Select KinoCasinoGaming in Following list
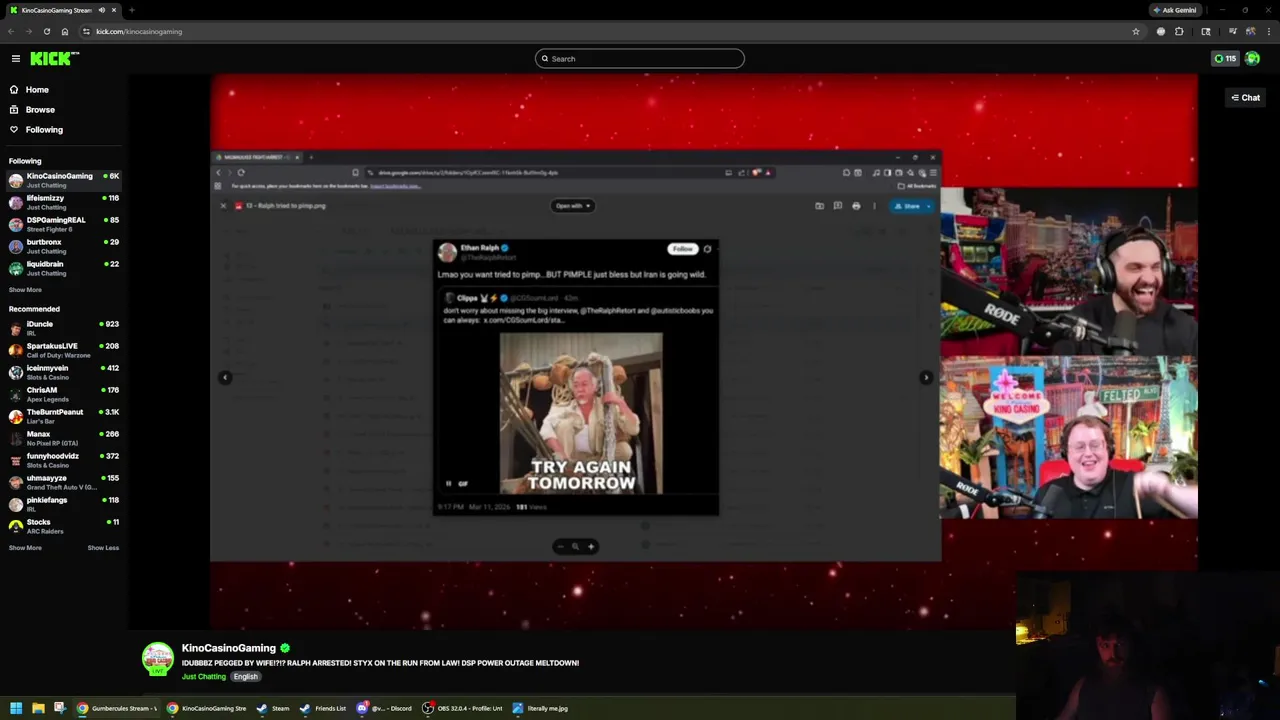Screen dimensions: 1280x720 pyautogui.click(x=63, y=180)
